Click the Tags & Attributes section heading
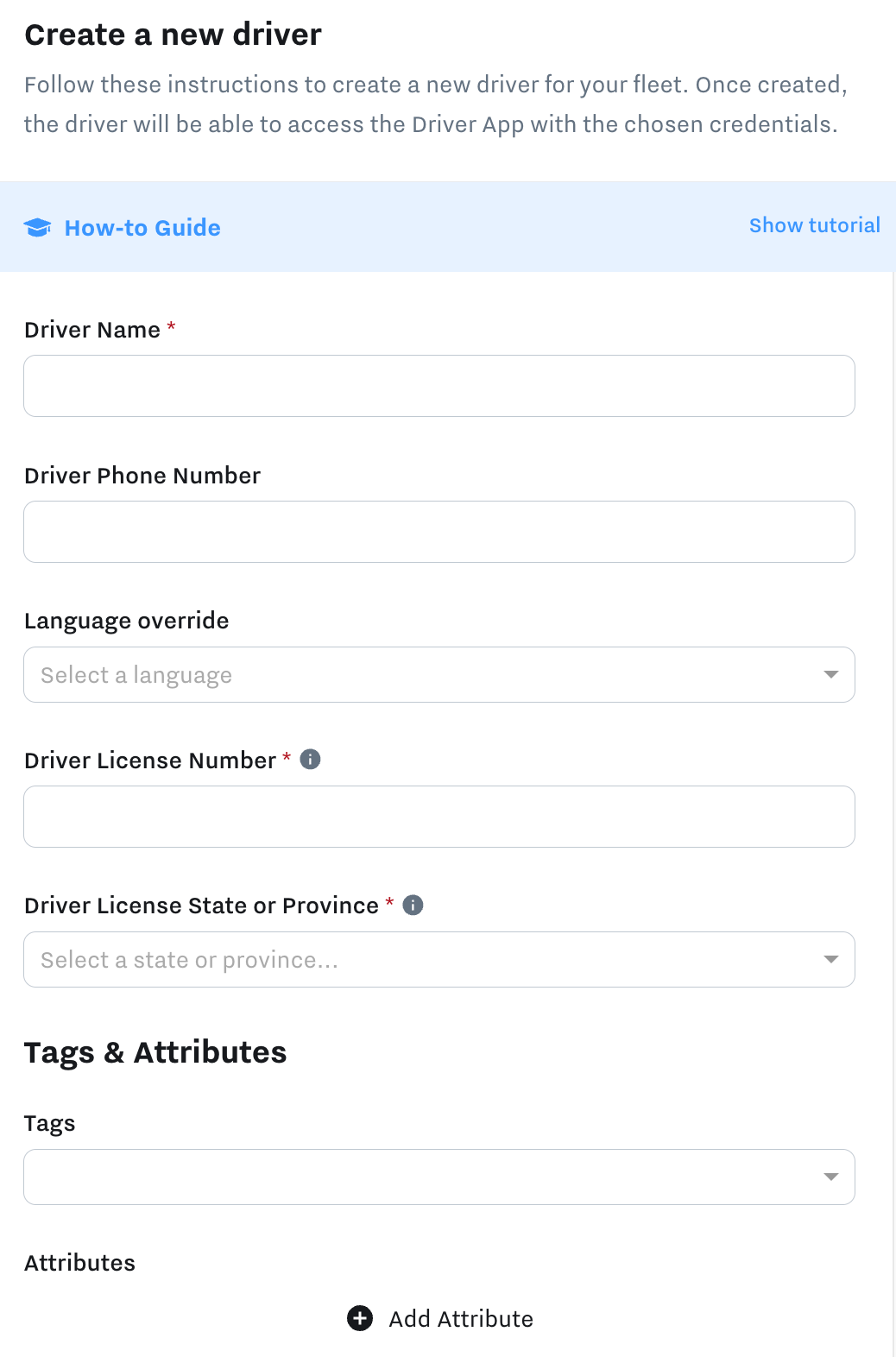The width and height of the screenshot is (896, 1357). (156, 1051)
